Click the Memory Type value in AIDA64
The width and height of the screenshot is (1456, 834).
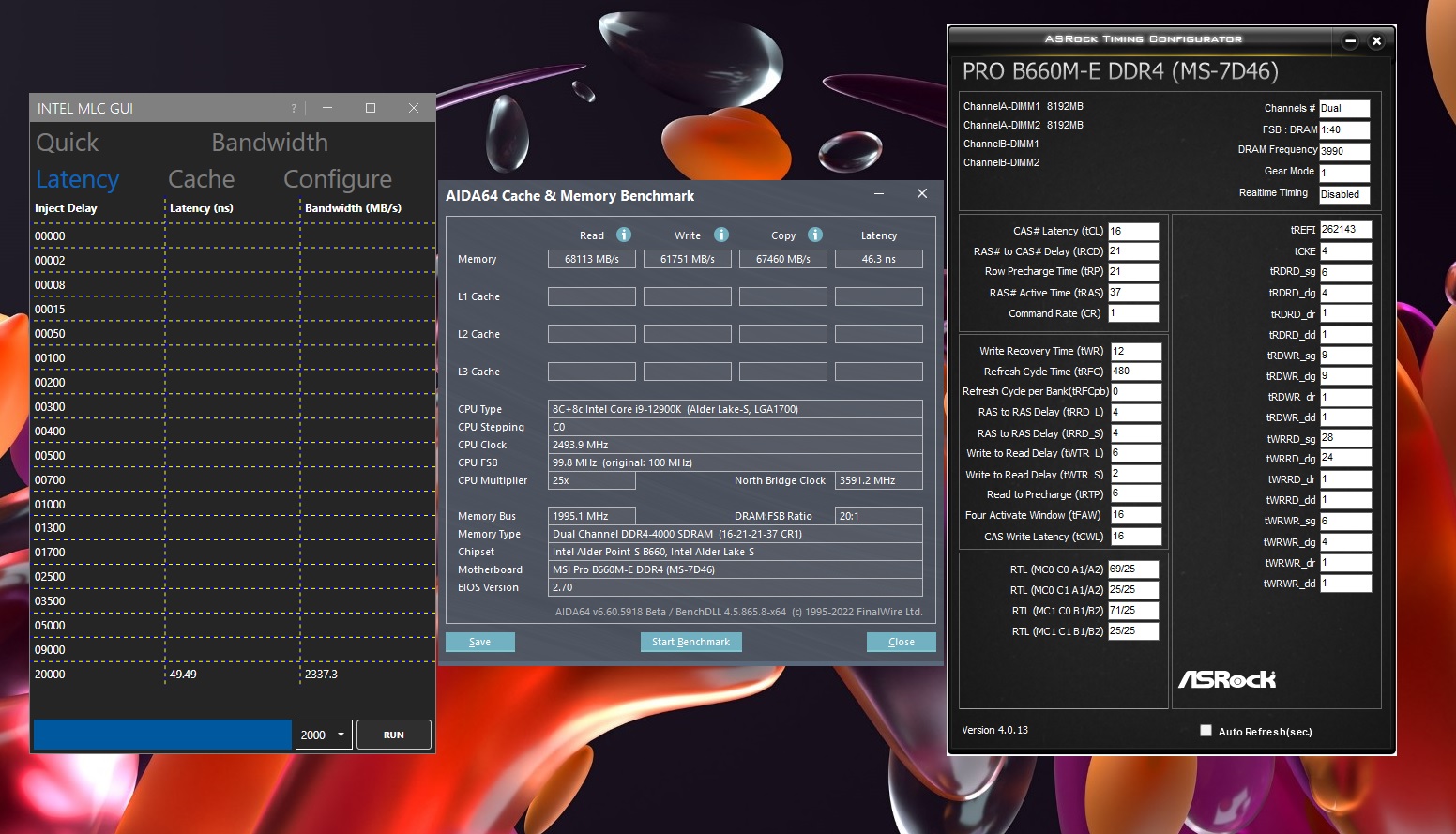coord(736,534)
